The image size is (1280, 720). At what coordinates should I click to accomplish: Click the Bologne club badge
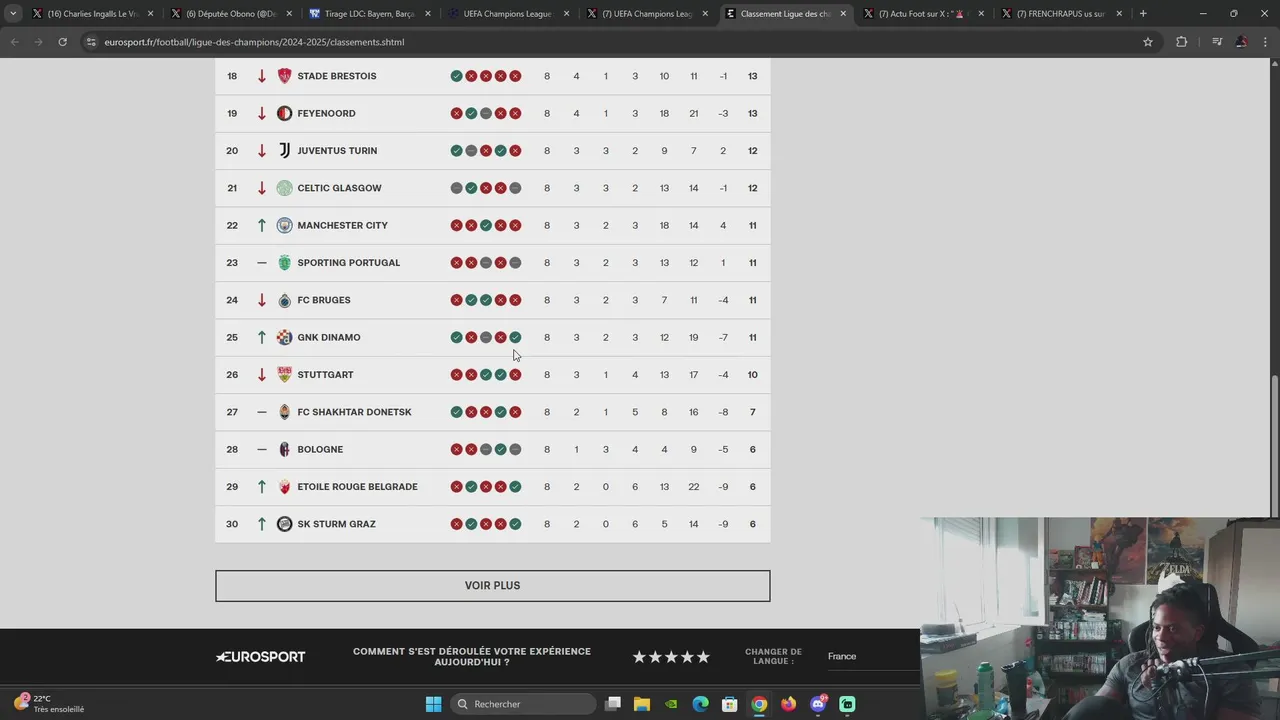click(x=284, y=449)
